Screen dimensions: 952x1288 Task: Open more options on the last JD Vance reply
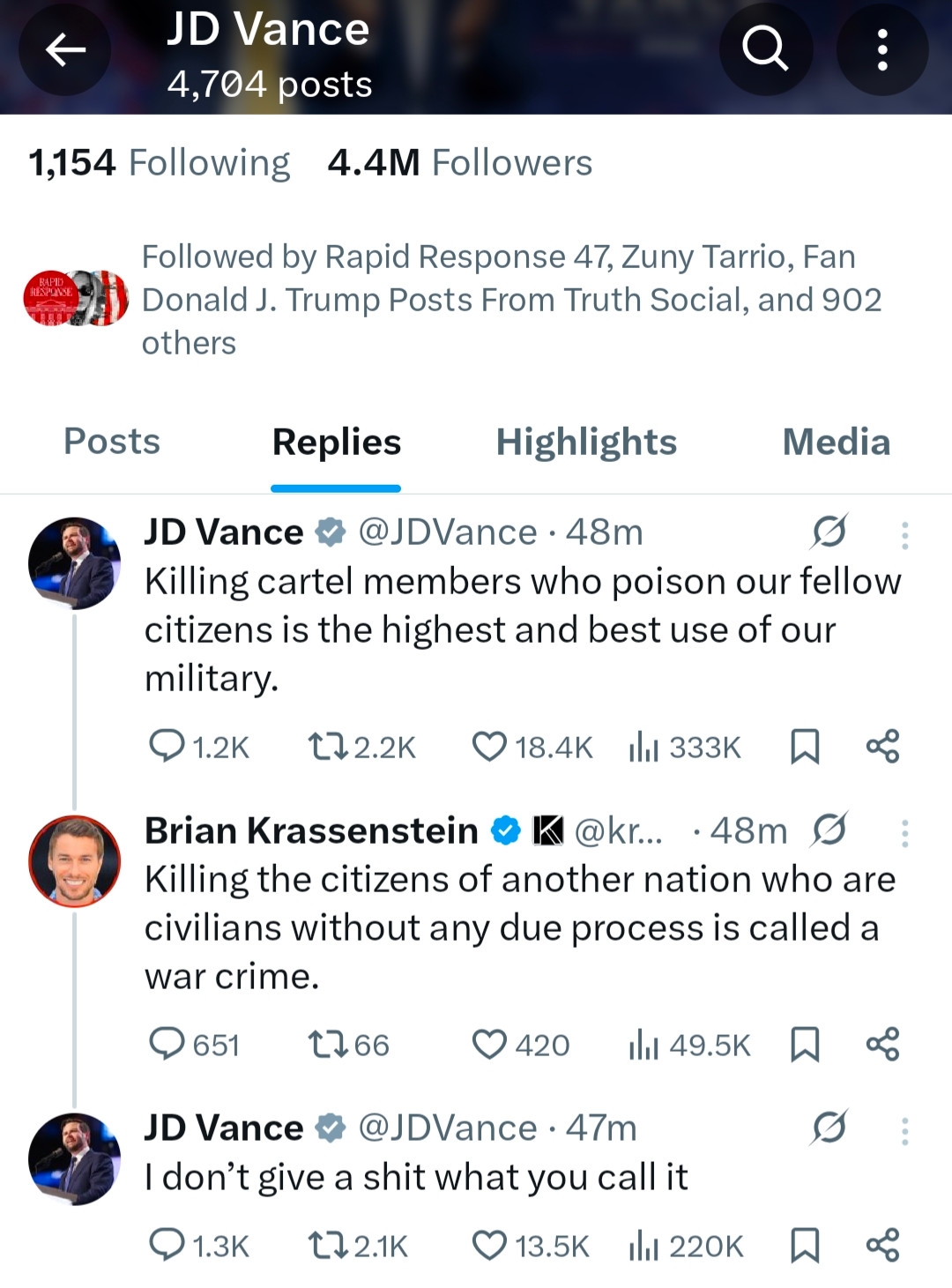tap(904, 1131)
